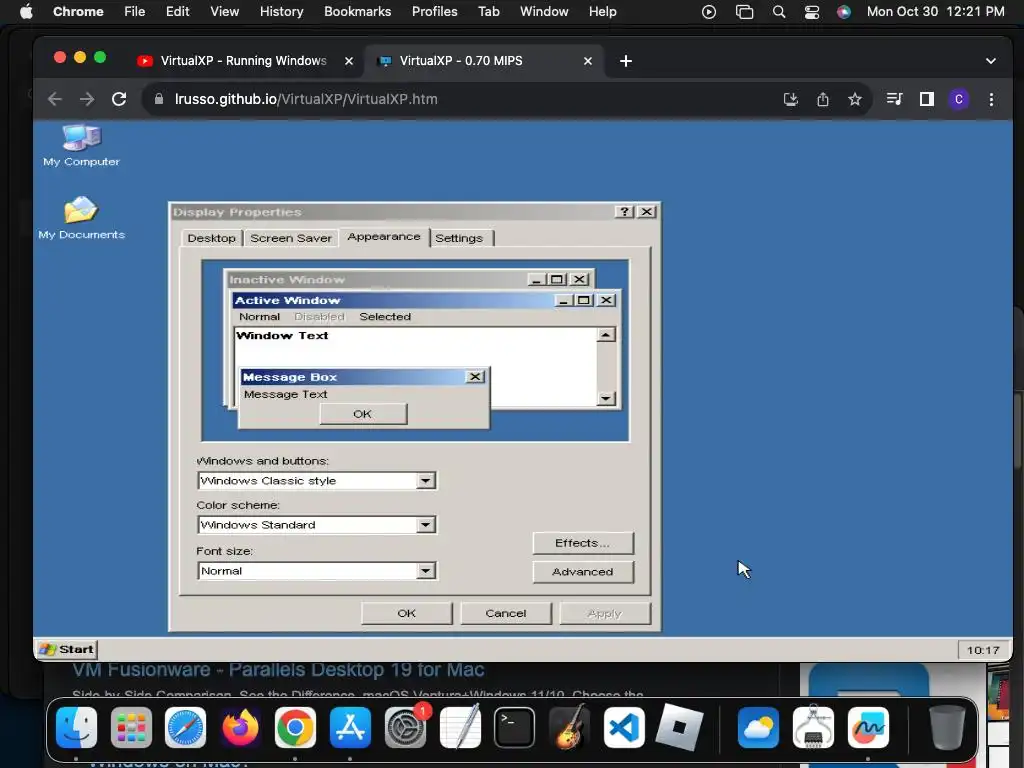This screenshot has width=1024, height=768.
Task: Switch to the Settings tab
Action: click(x=459, y=238)
